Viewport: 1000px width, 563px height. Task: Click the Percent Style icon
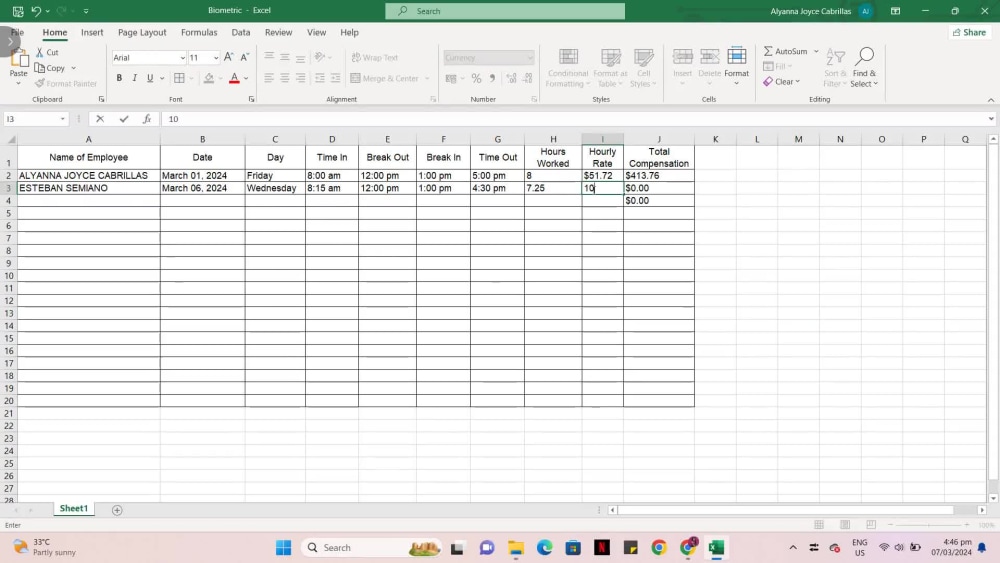(476, 78)
